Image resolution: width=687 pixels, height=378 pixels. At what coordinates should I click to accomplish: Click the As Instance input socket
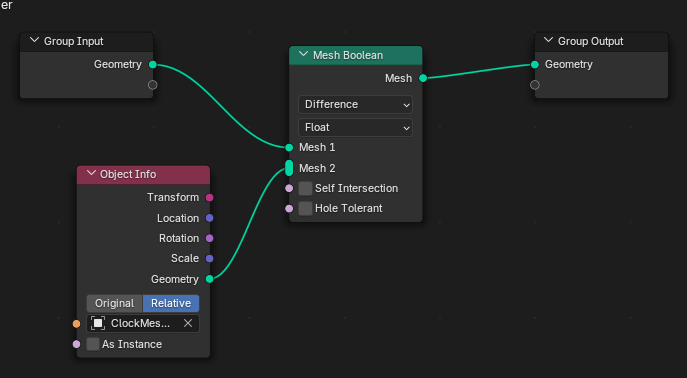coord(76,344)
